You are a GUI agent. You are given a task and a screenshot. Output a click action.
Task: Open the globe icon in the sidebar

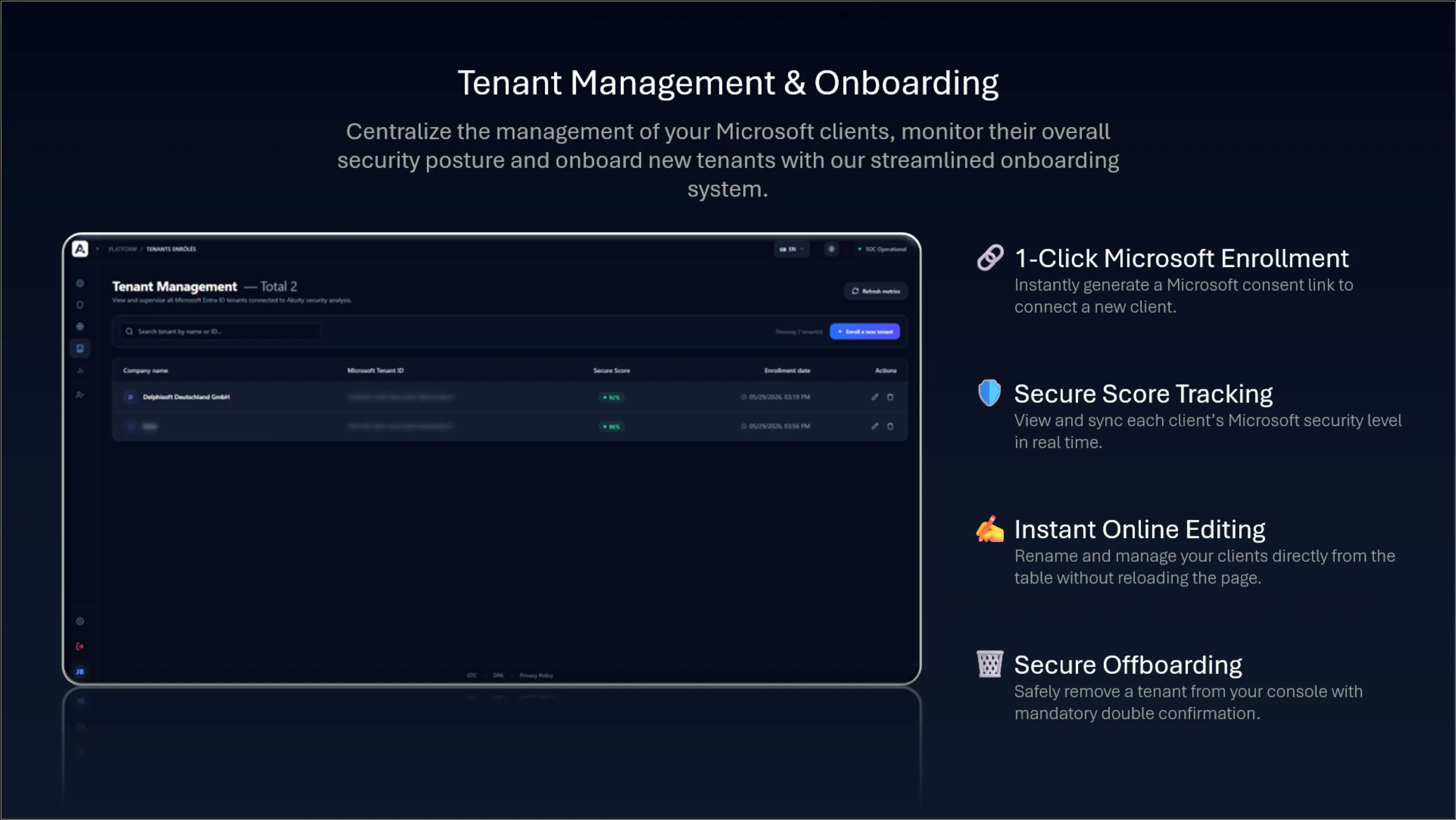(80, 327)
